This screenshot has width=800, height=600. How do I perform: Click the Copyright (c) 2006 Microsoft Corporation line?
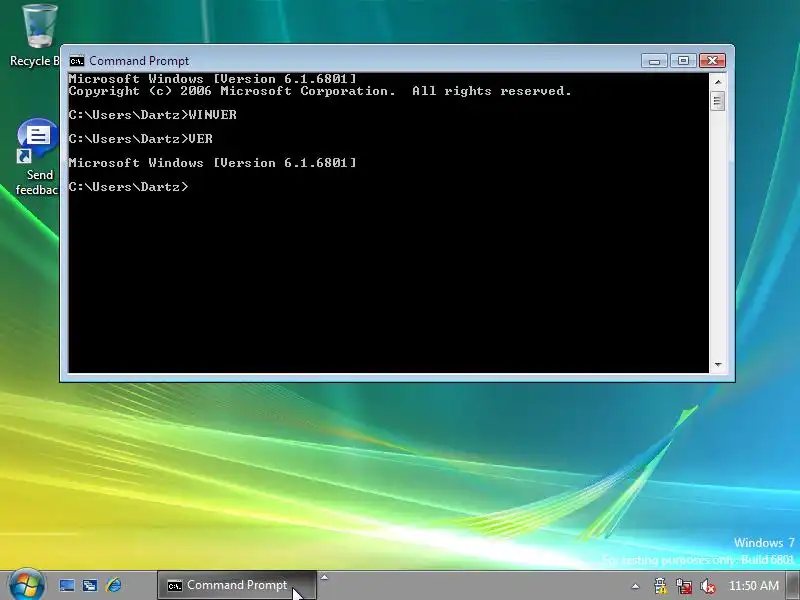pos(320,91)
